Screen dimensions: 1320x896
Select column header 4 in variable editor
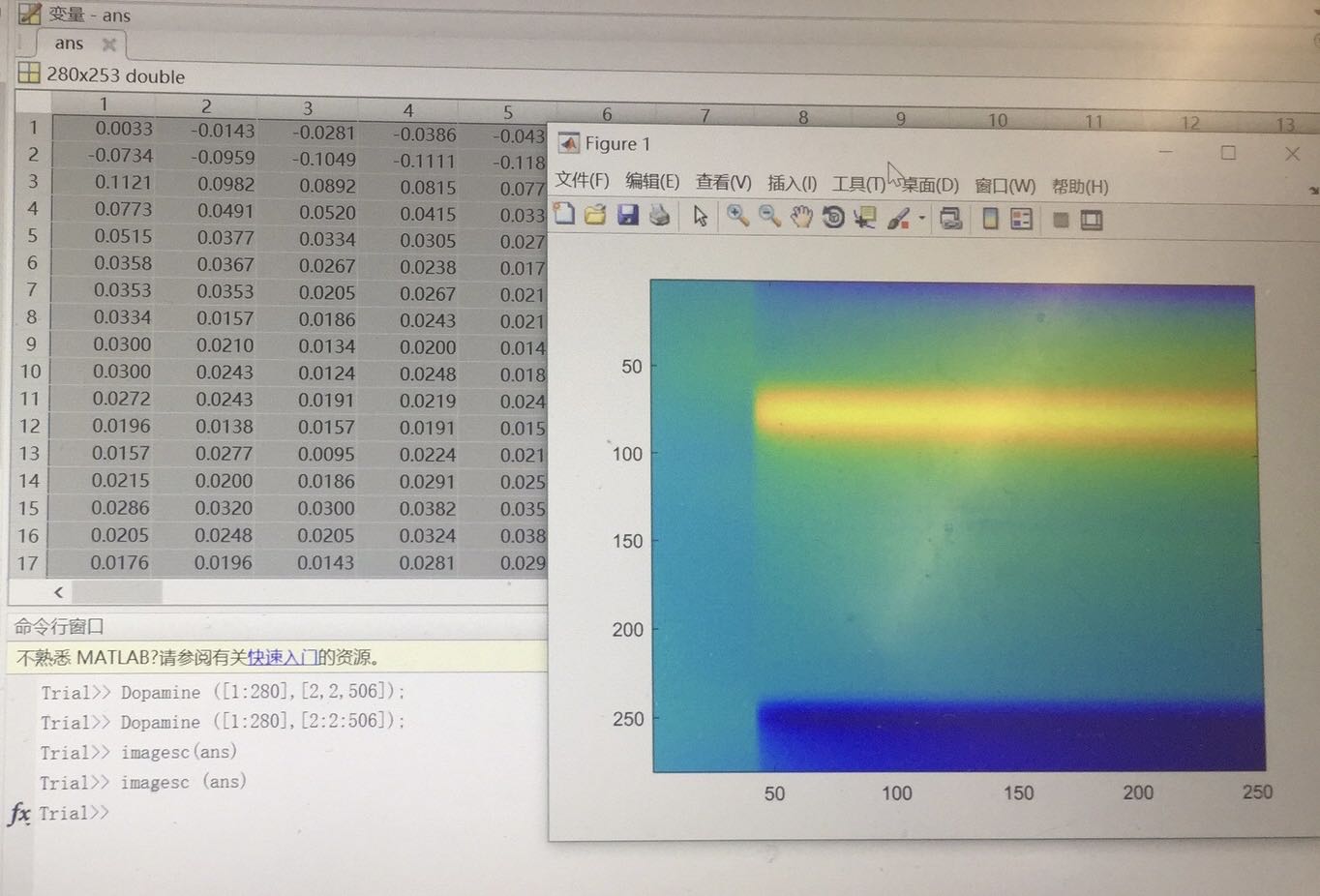click(x=408, y=110)
